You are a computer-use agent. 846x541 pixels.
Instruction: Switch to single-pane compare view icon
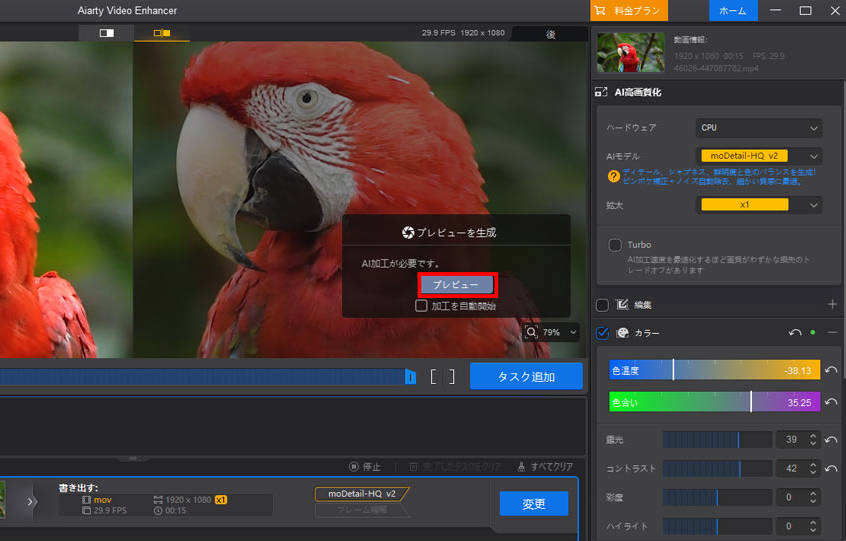(106, 33)
